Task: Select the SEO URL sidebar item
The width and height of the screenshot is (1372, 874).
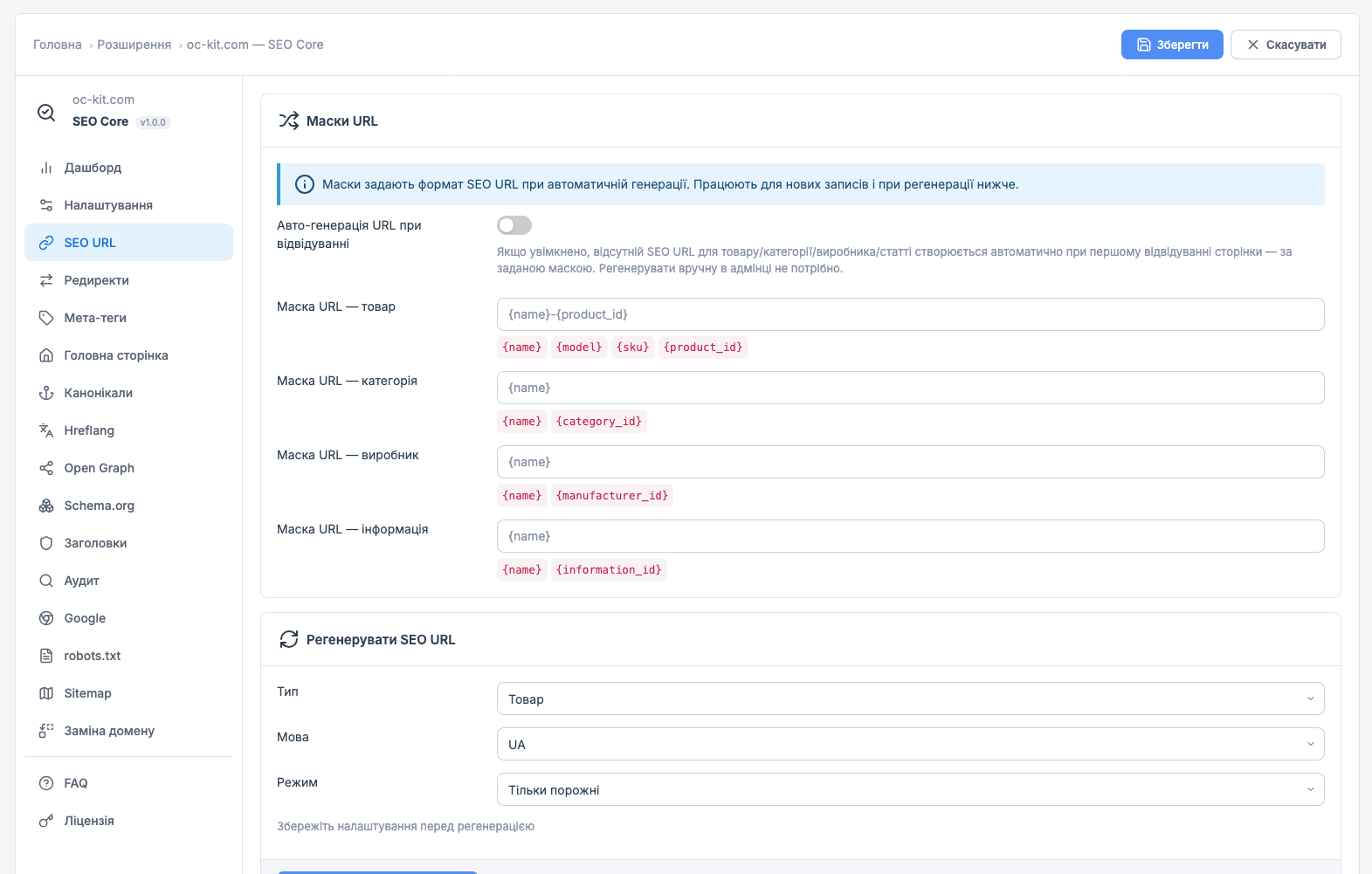Action: tap(129, 243)
